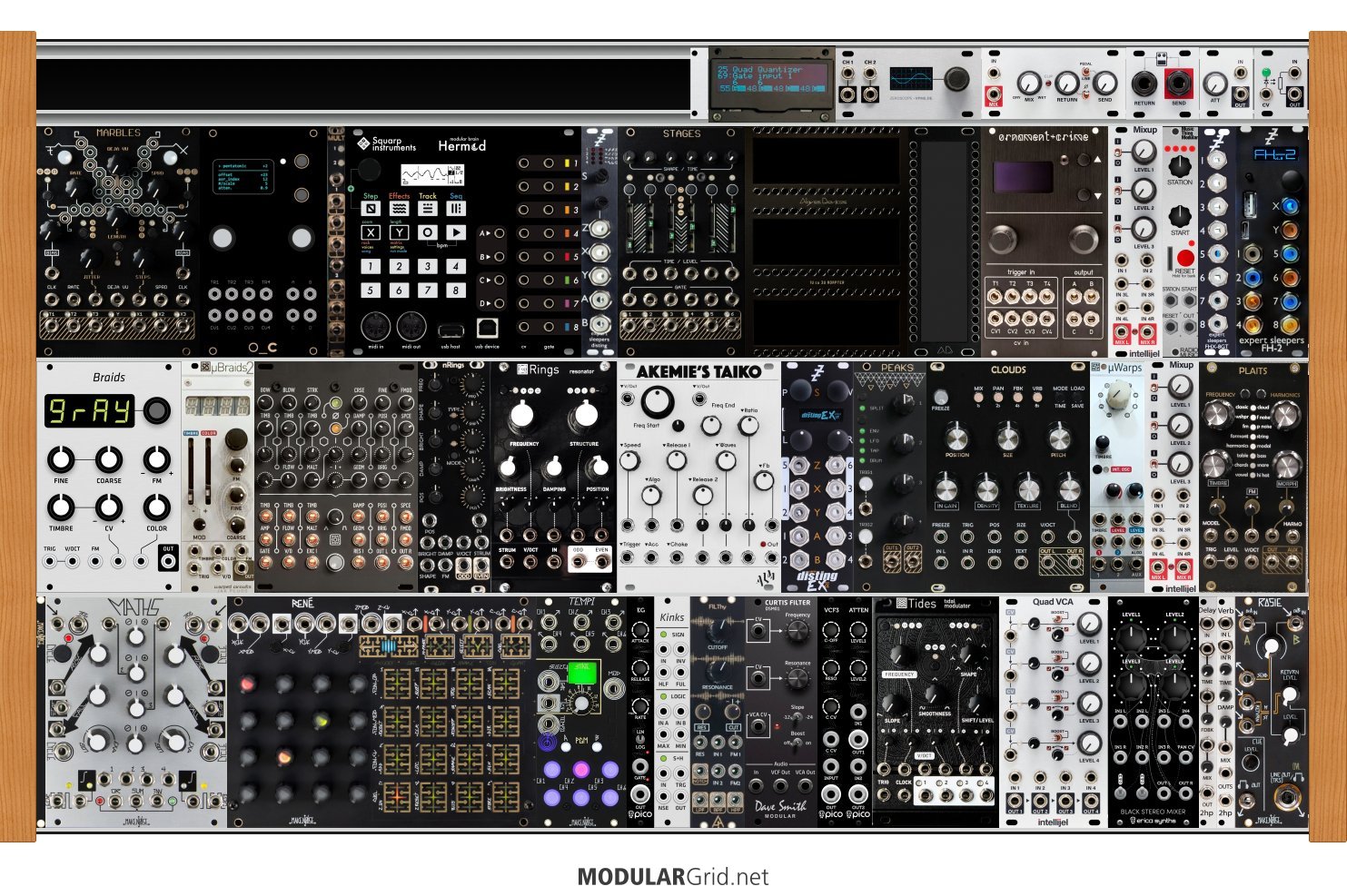Click the Braids OUT jack
The height and width of the screenshot is (896, 1347).
168,560
